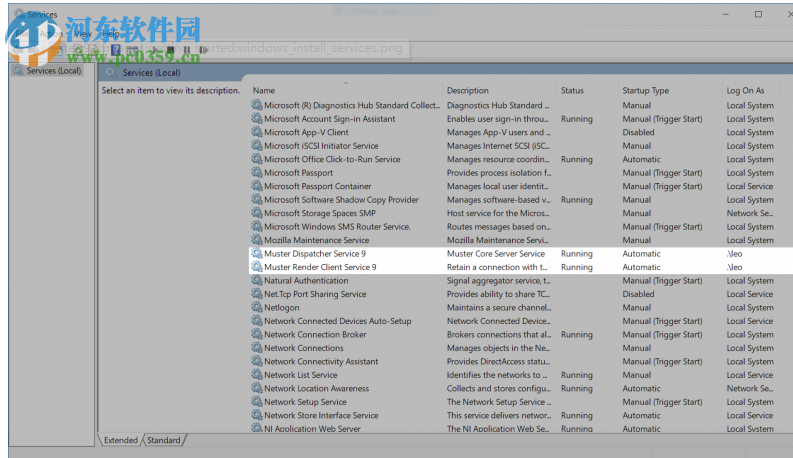This screenshot has height=458, width=793.
Task: Click 'Maintains a secure channel...' description
Action: [x=499, y=307]
